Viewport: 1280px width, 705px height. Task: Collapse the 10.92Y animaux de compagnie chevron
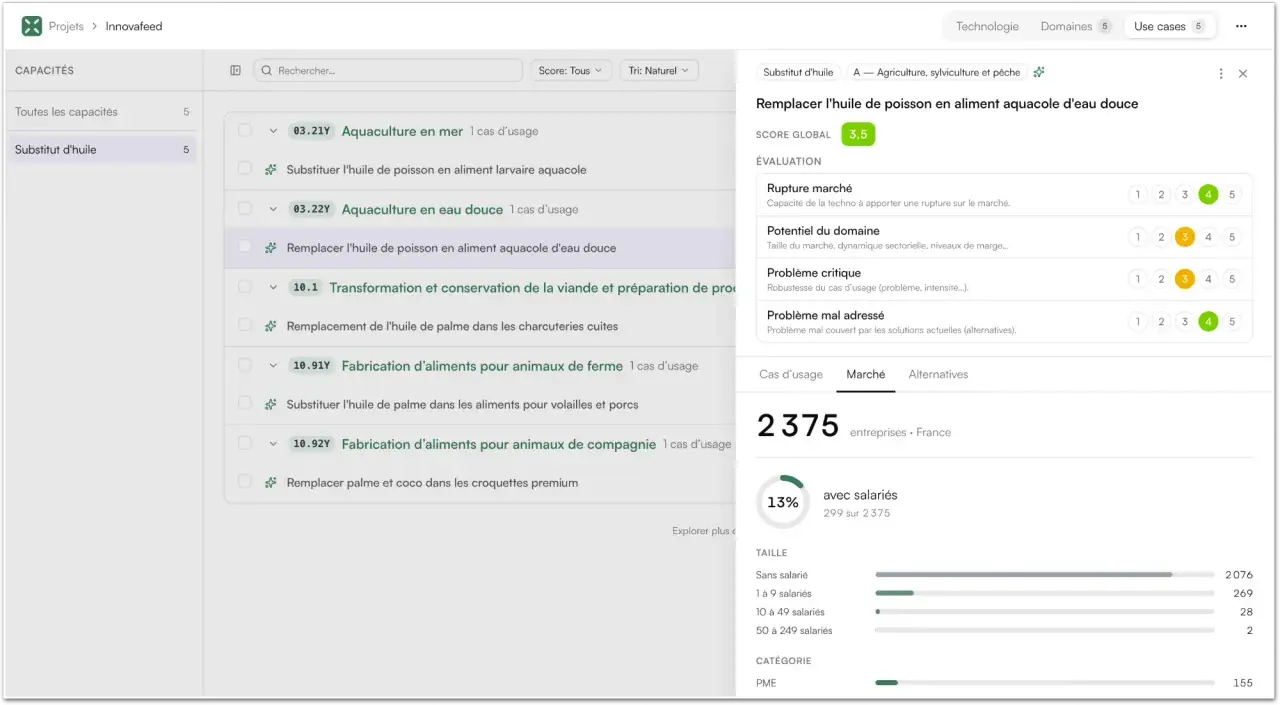coord(273,444)
